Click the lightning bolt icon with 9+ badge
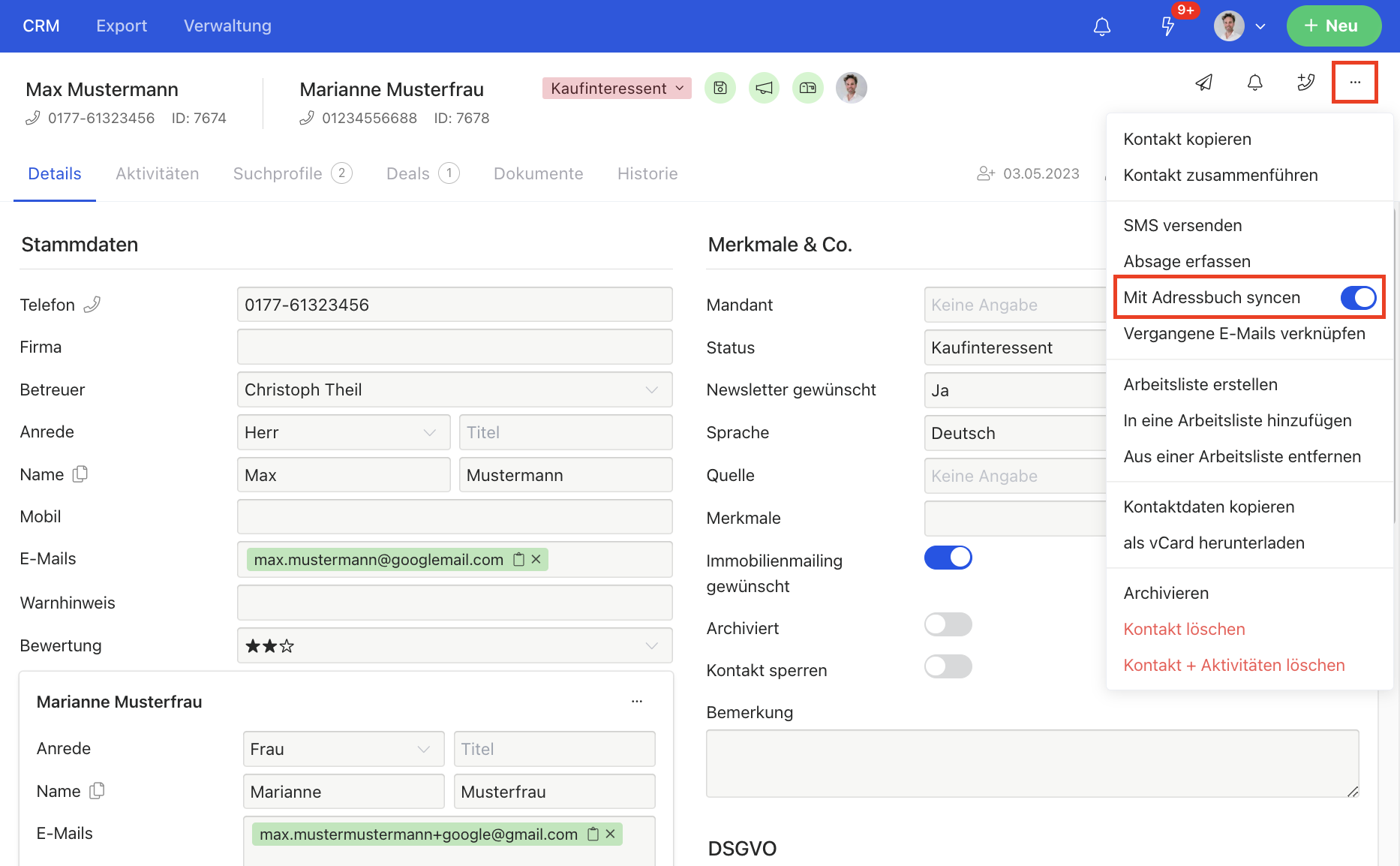Viewport: 1400px width, 866px height. (x=1167, y=27)
